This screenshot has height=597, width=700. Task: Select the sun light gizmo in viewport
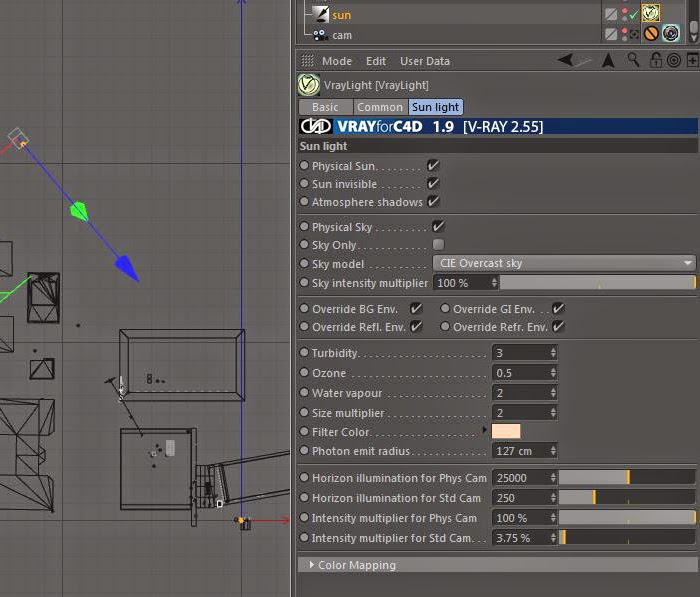18,139
